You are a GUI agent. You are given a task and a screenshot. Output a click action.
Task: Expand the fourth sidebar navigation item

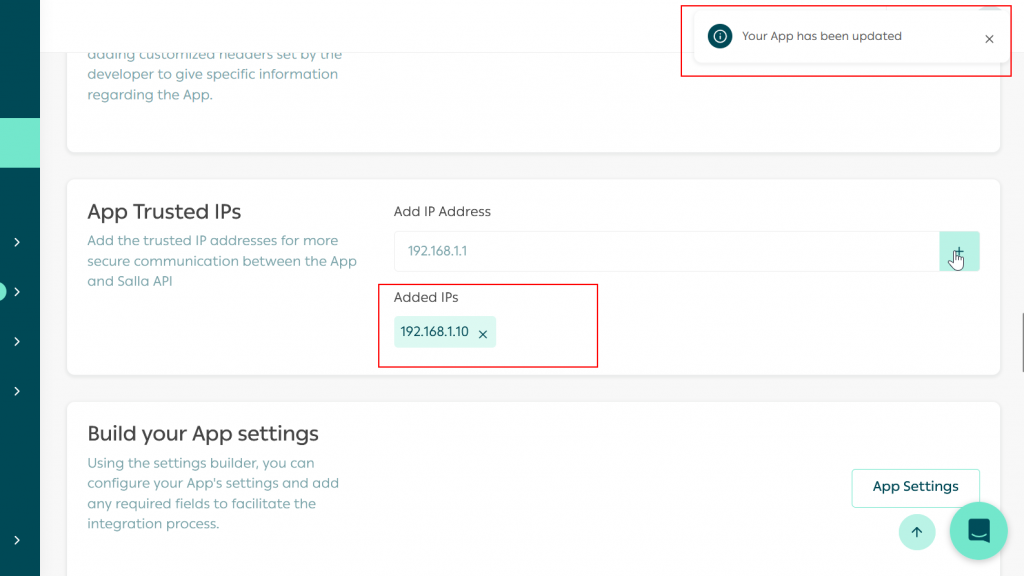tap(16, 391)
